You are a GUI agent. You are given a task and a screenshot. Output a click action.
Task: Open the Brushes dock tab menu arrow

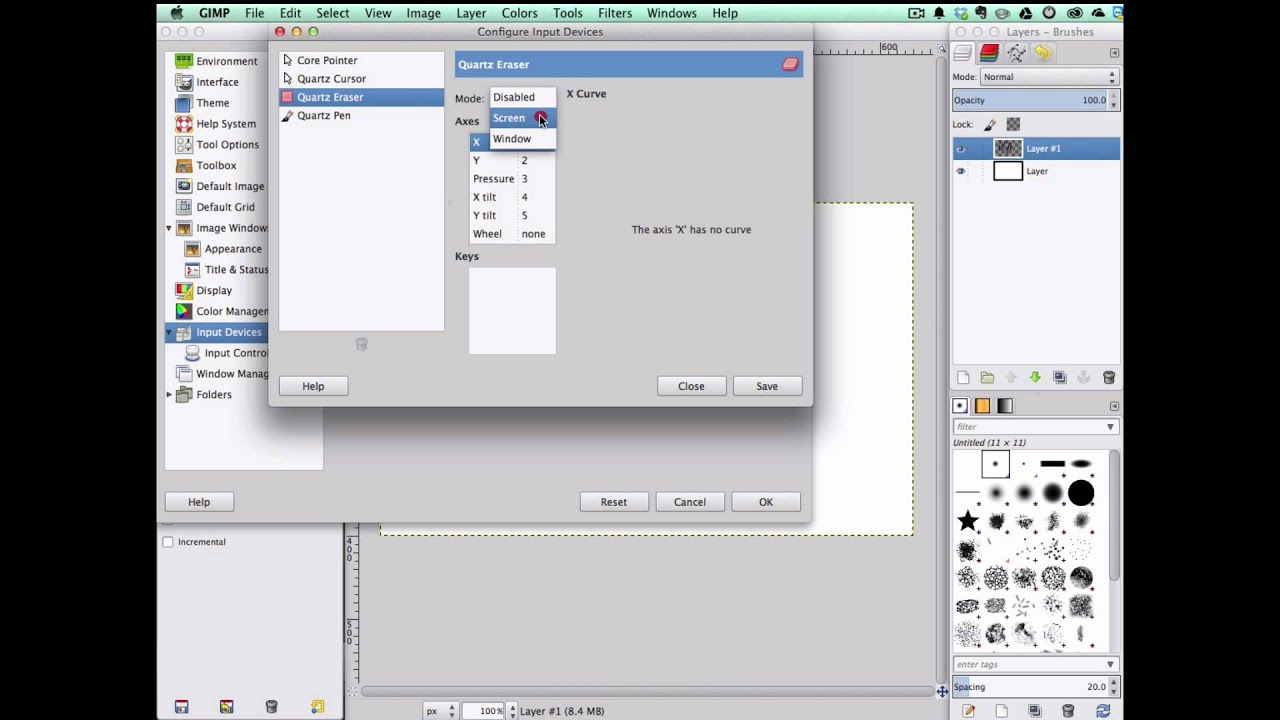tap(1114, 406)
